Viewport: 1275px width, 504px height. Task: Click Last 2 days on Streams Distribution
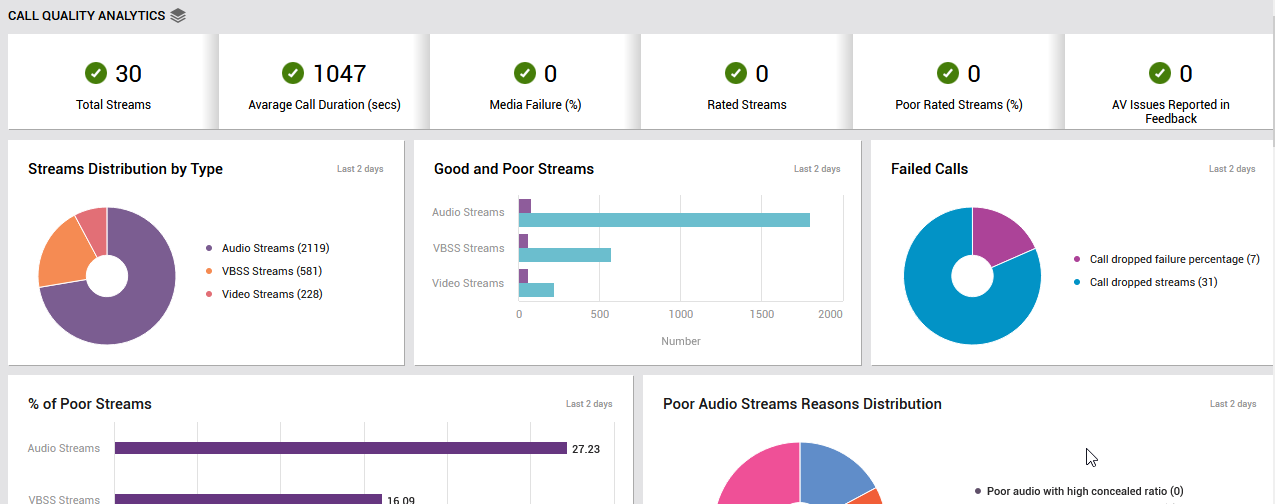tap(360, 169)
